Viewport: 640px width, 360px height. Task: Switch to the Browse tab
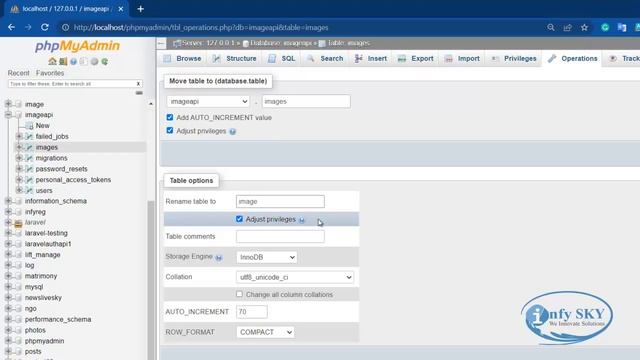point(182,59)
